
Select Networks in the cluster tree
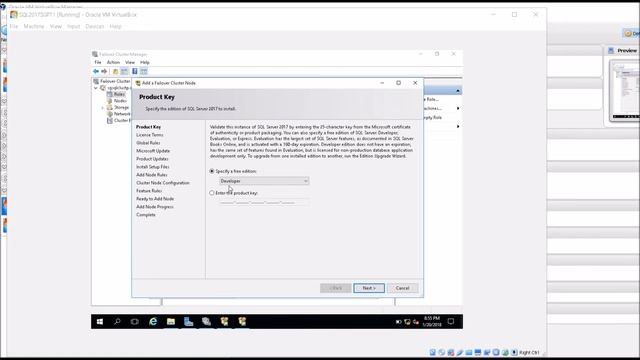coord(122,114)
